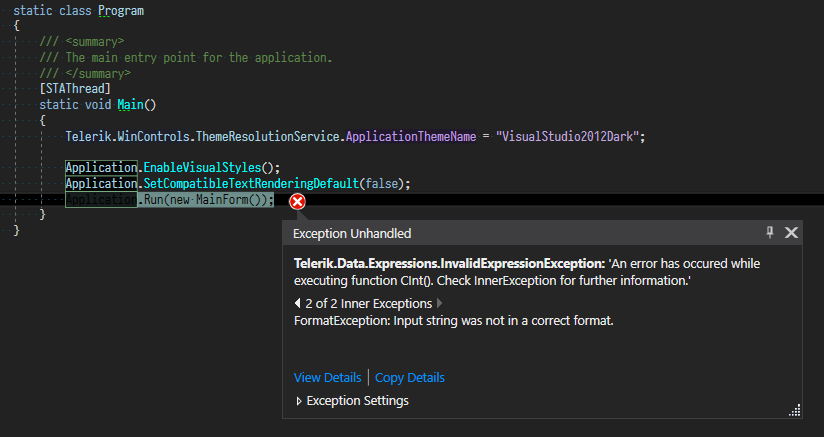Open the View Details link
Screen dimensions: 824x437
327,377
